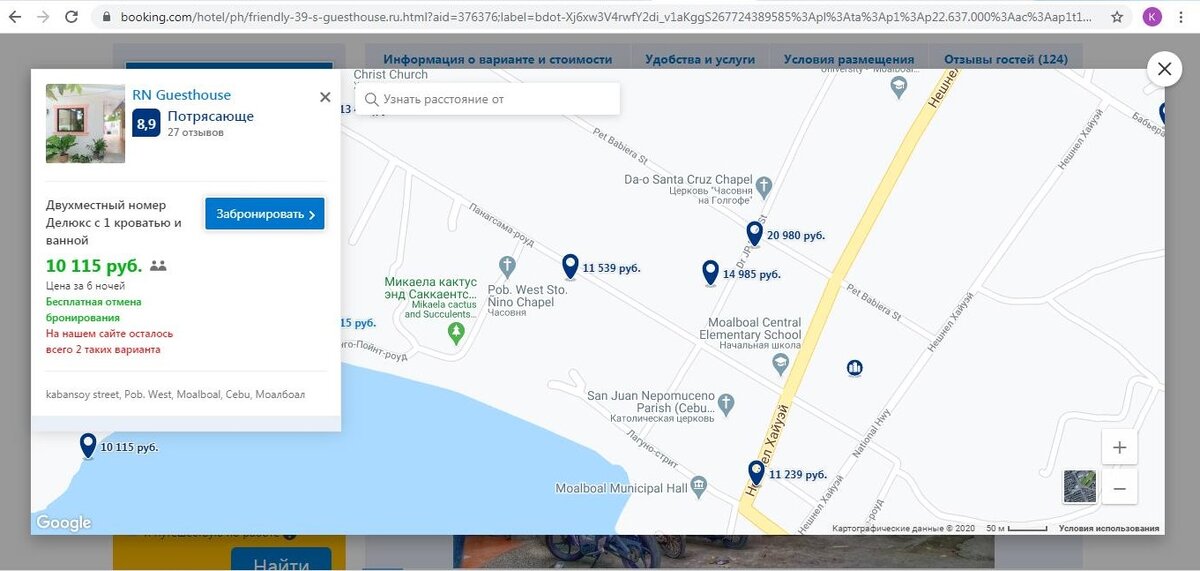Click the 10 115 руб. price text
Screen dimensions: 1200x571
coord(93,266)
